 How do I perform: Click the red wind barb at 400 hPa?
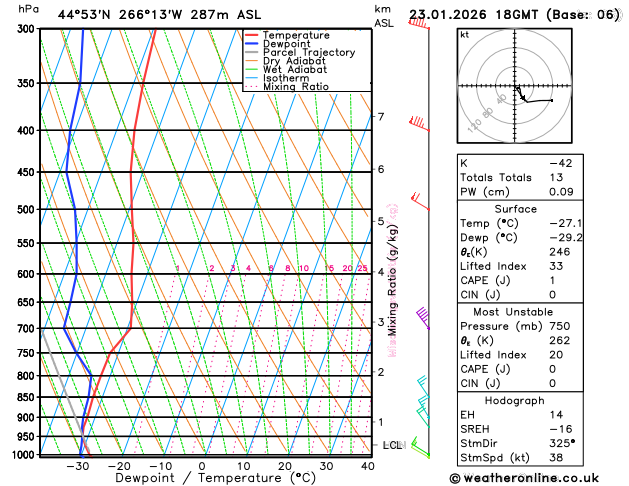(x=419, y=124)
